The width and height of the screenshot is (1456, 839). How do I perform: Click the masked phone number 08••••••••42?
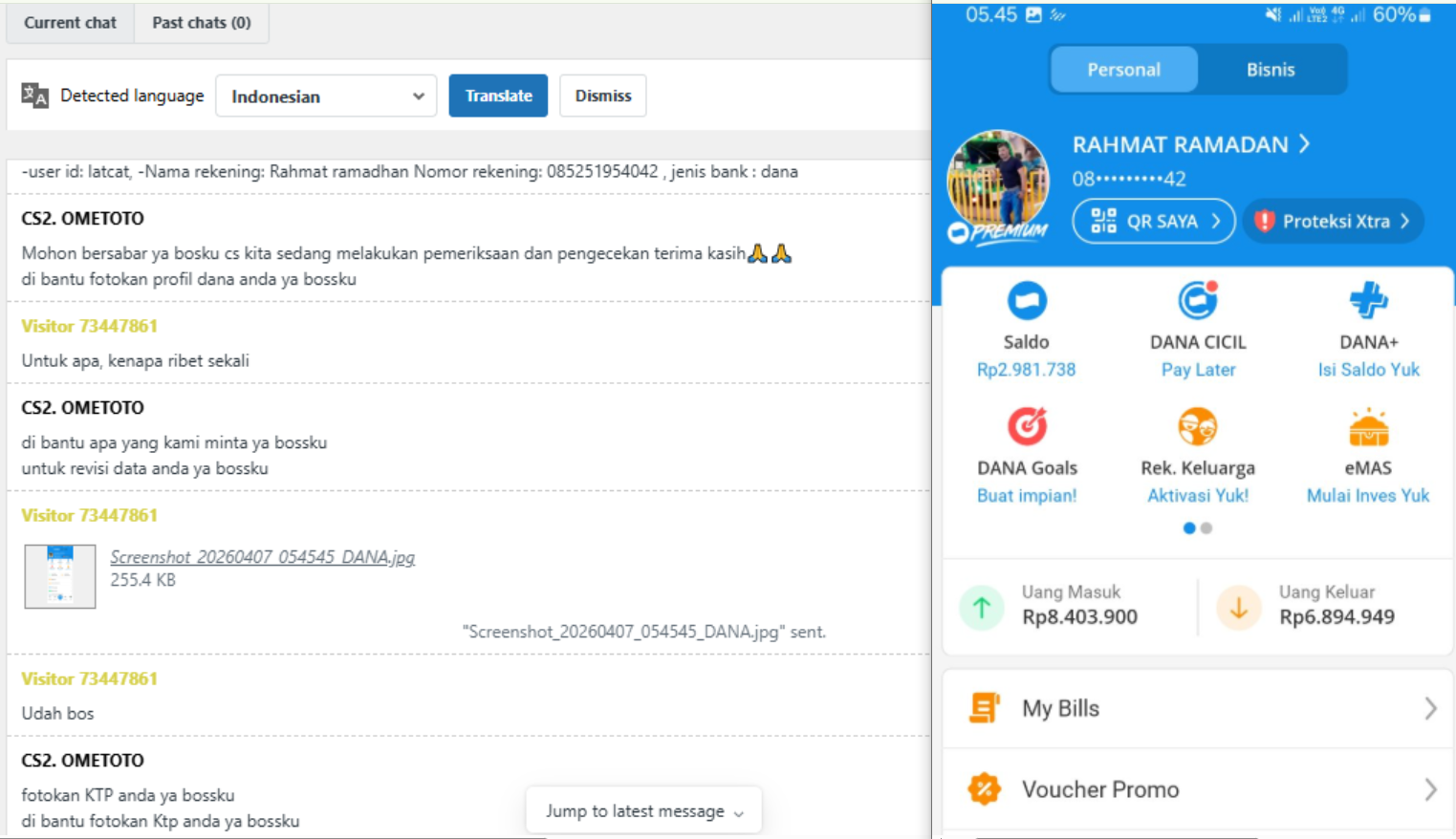click(1129, 179)
